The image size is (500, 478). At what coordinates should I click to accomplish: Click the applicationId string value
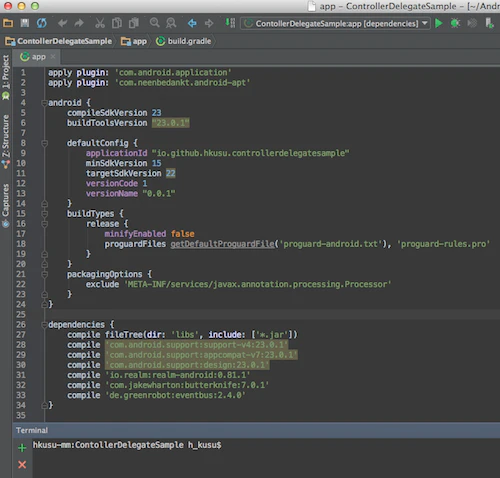(x=250, y=153)
